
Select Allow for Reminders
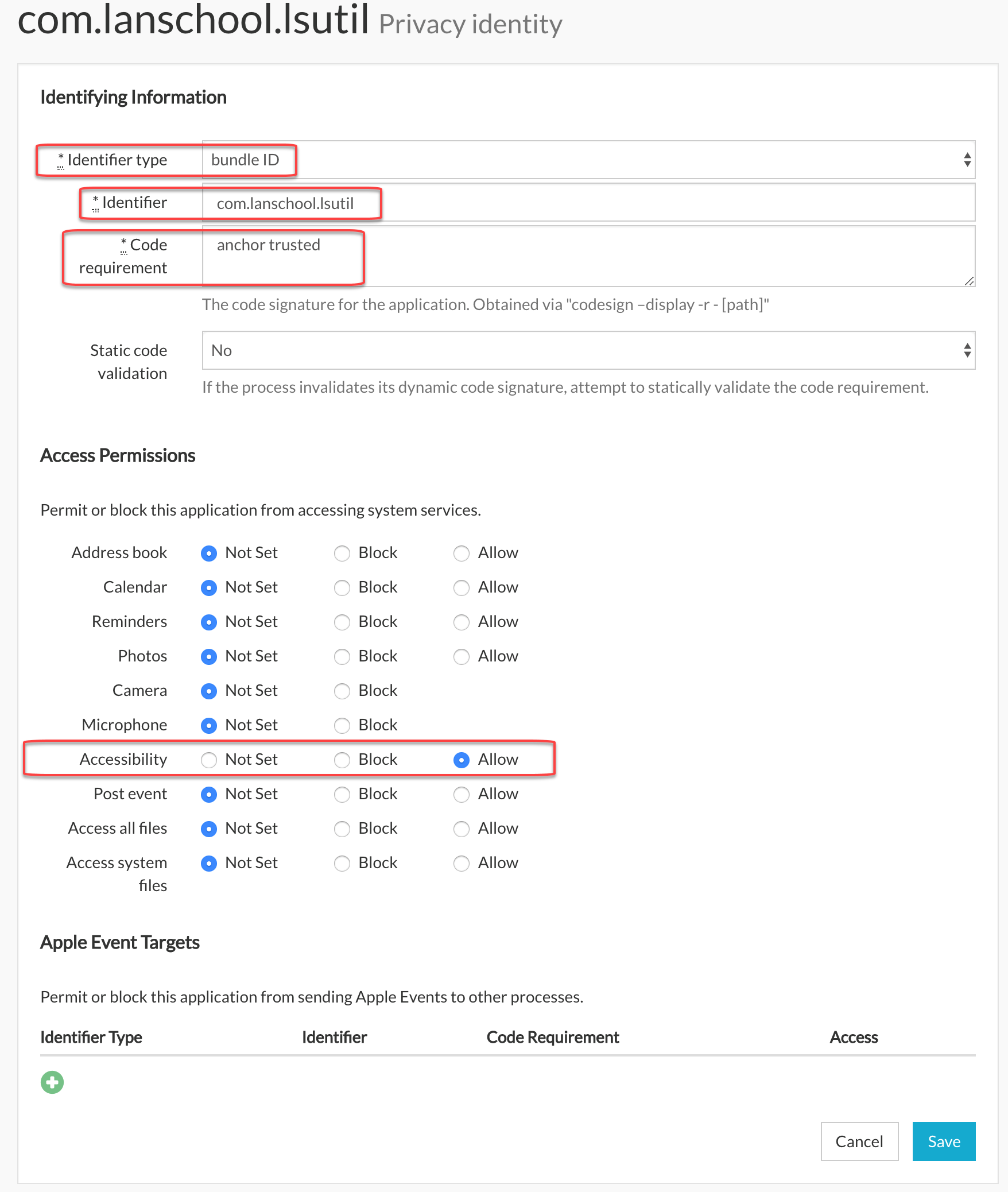point(462,622)
